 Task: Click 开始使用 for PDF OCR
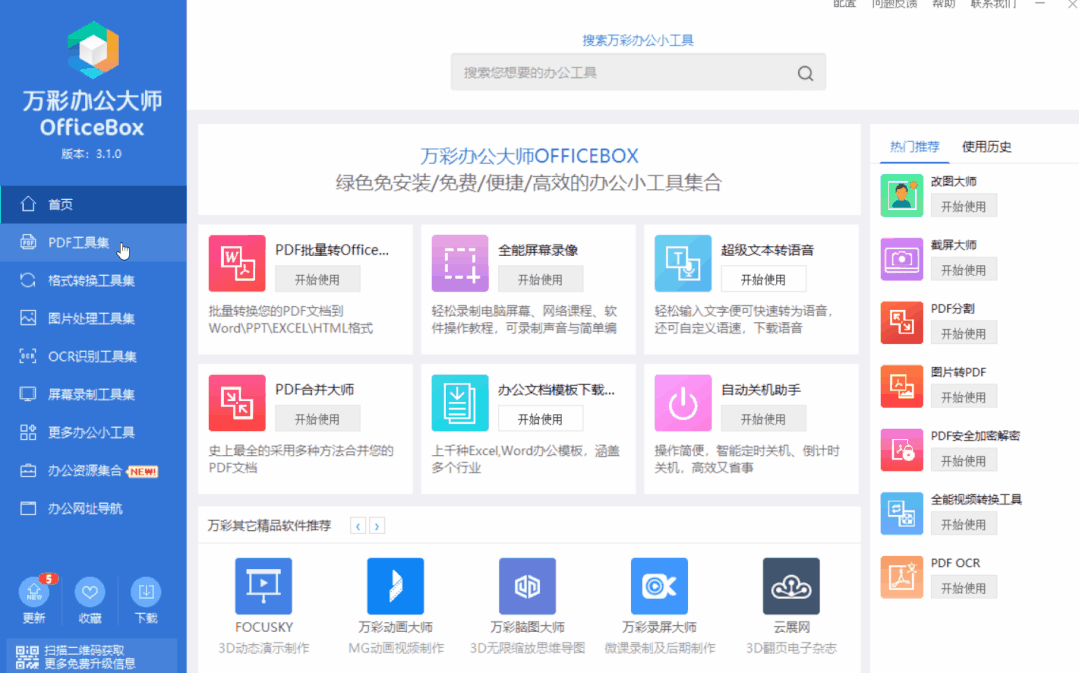click(963, 588)
